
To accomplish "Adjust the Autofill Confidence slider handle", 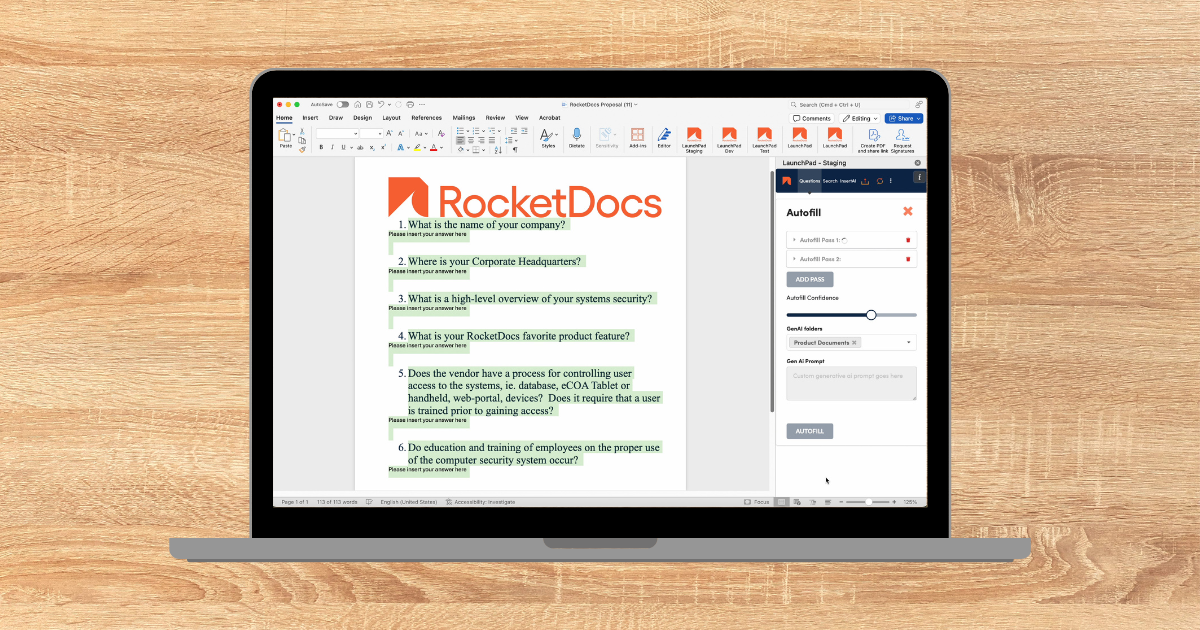I will [x=871, y=314].
